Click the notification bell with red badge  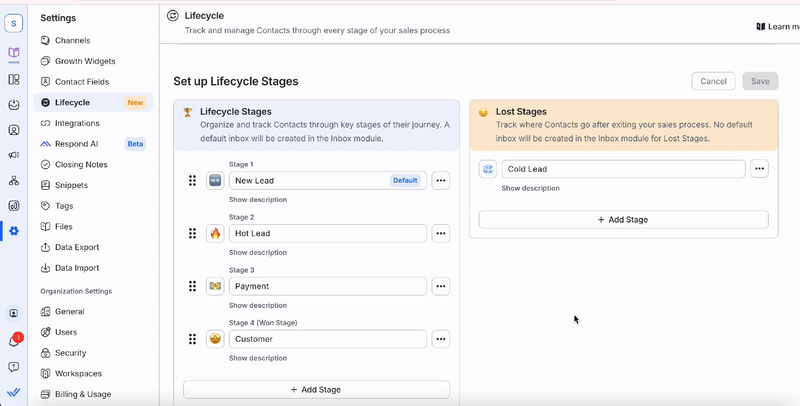tap(14, 341)
